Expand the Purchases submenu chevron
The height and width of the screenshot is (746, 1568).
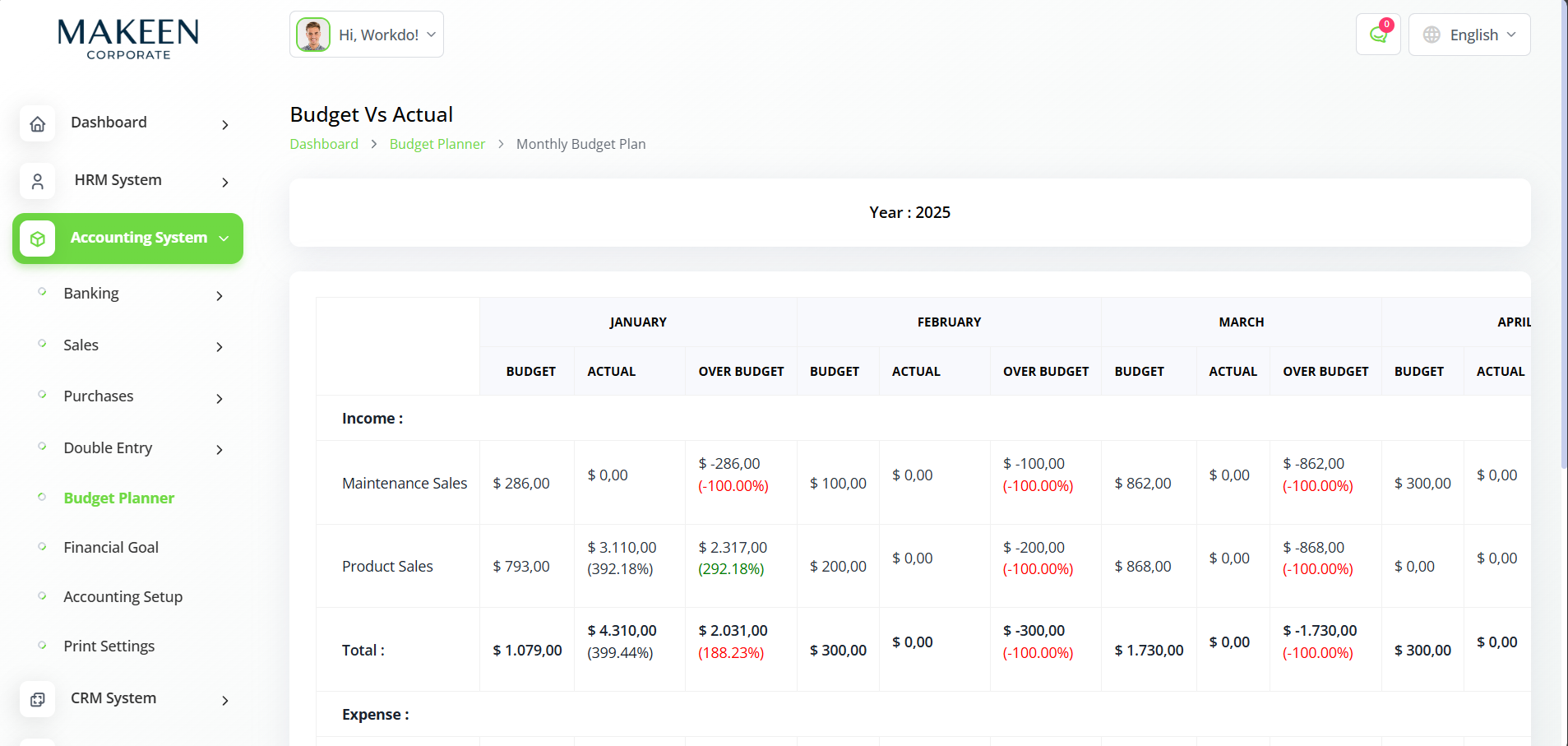(x=220, y=399)
